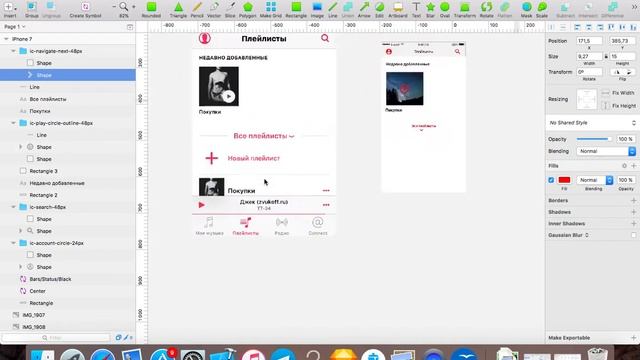
Task: Select the Arrow tool
Action: point(364,9)
